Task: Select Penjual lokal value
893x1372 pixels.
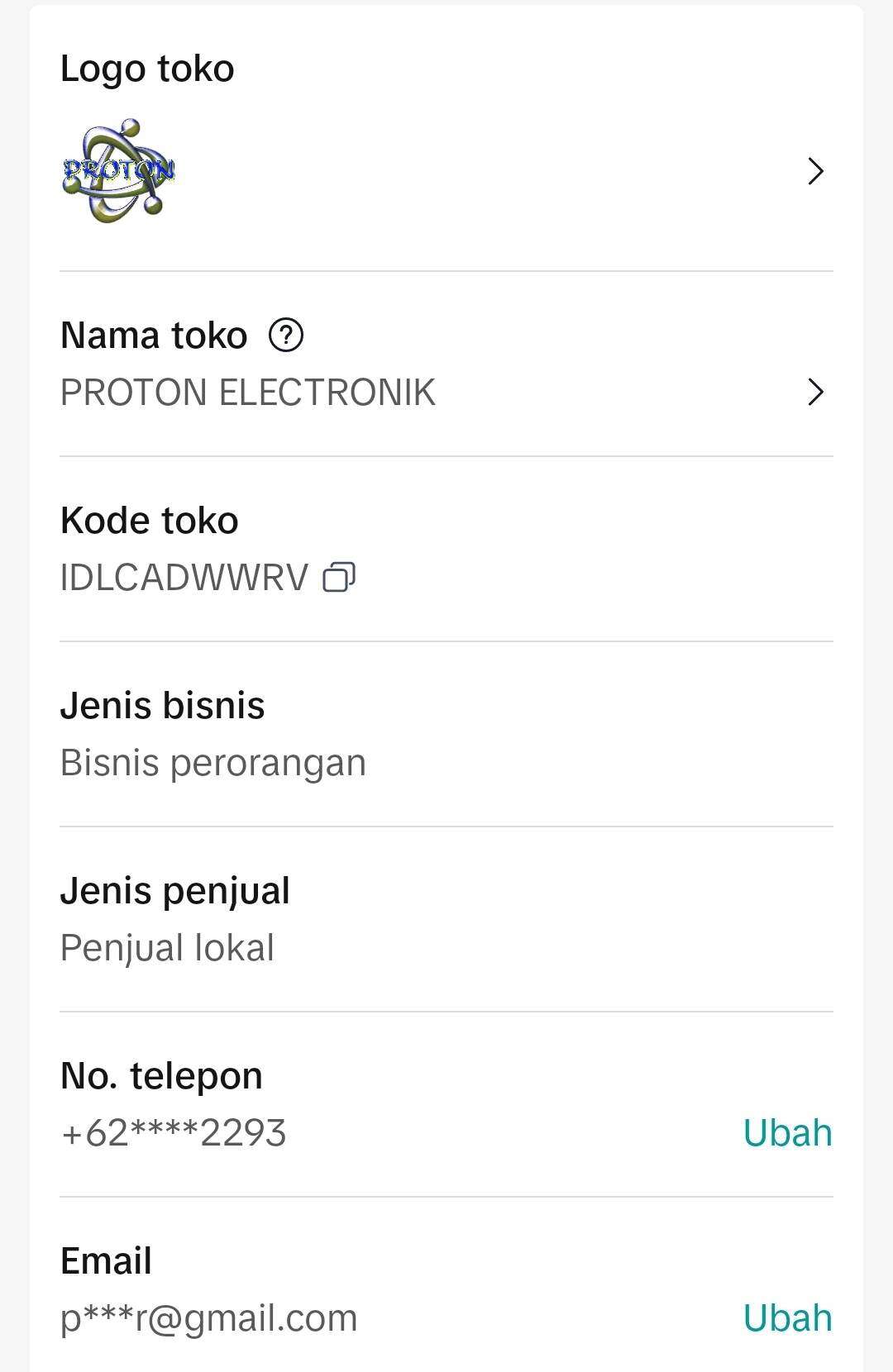Action: [x=167, y=948]
